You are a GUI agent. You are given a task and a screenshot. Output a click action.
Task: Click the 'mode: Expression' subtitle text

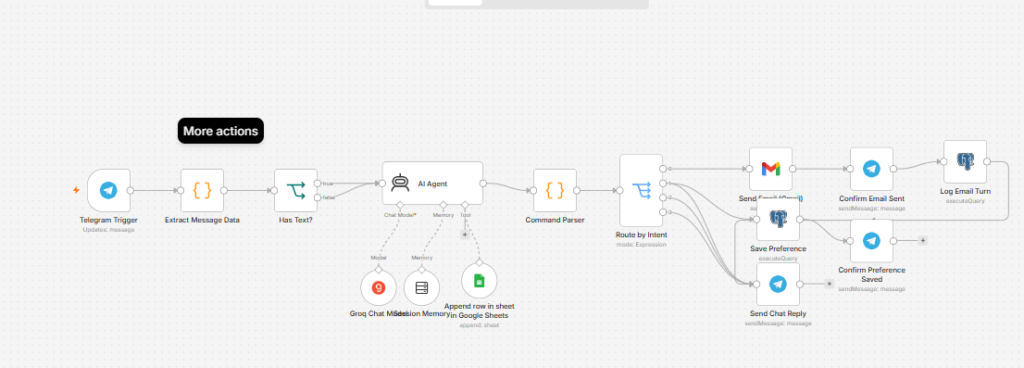coord(641,244)
